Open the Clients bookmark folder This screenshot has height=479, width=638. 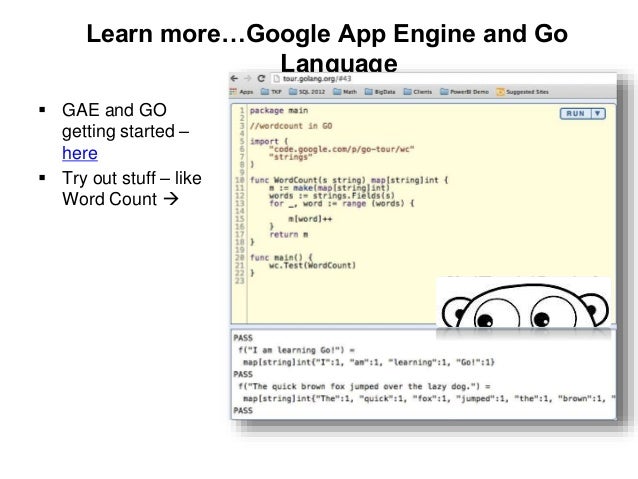coord(417,92)
